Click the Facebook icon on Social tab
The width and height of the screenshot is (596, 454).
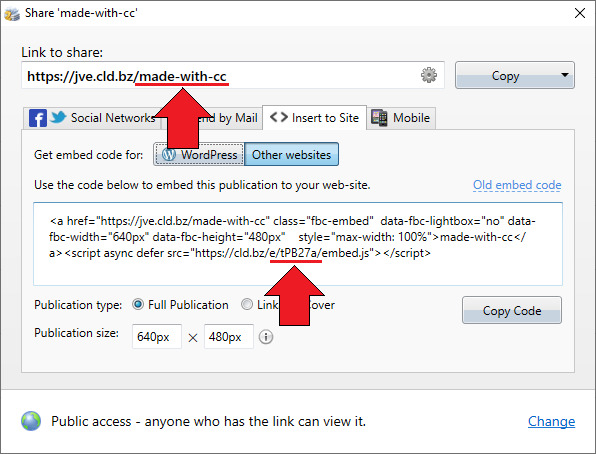click(x=38, y=118)
